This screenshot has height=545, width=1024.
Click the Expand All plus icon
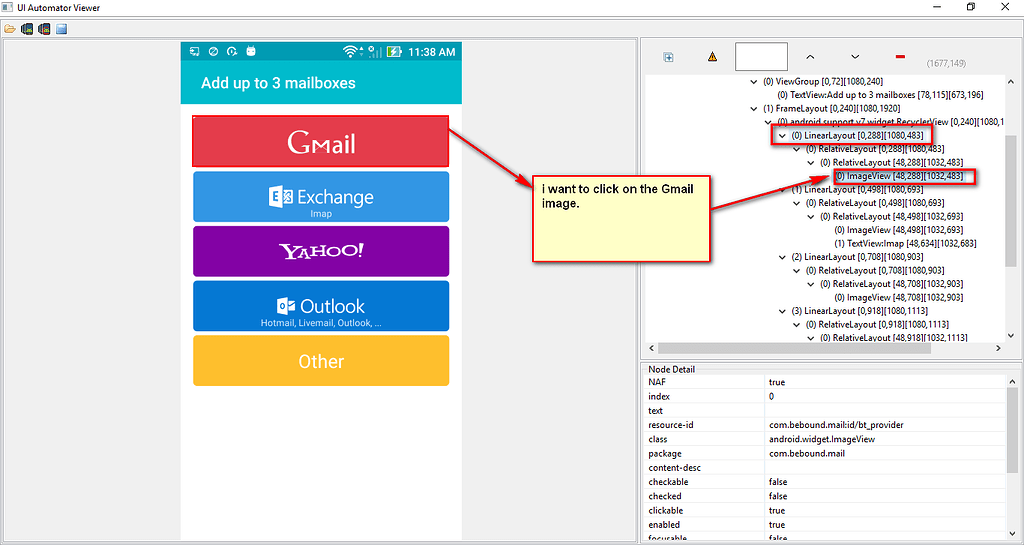(668, 57)
